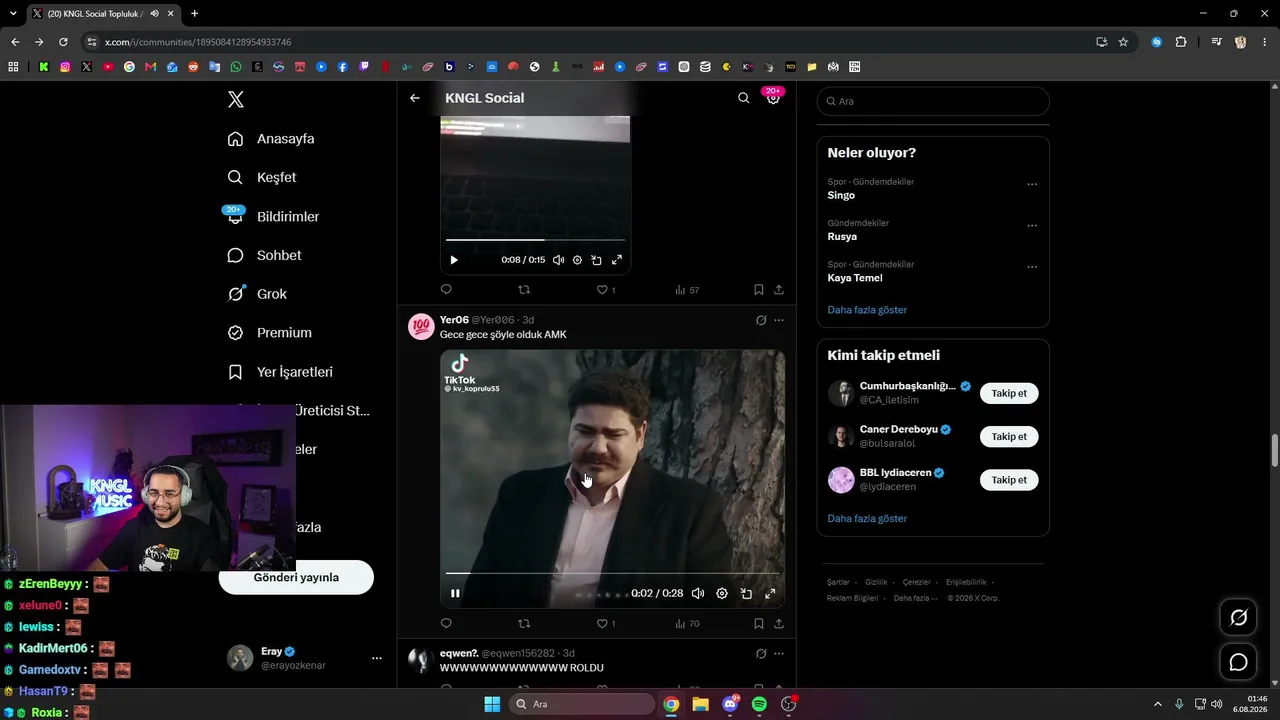Go back using KNGL Social header arrow
Viewport: 1280px width, 720px height.
click(415, 98)
